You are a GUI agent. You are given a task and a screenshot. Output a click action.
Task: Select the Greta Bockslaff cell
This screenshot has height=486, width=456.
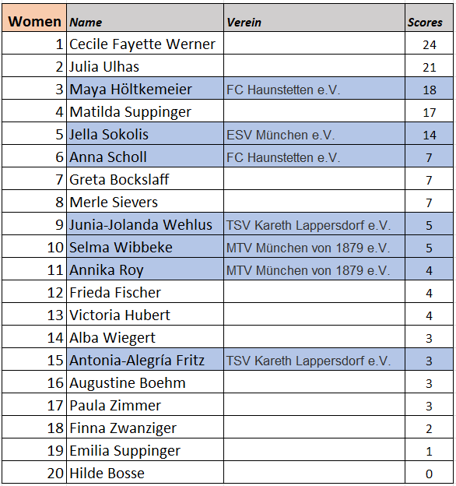pos(145,179)
